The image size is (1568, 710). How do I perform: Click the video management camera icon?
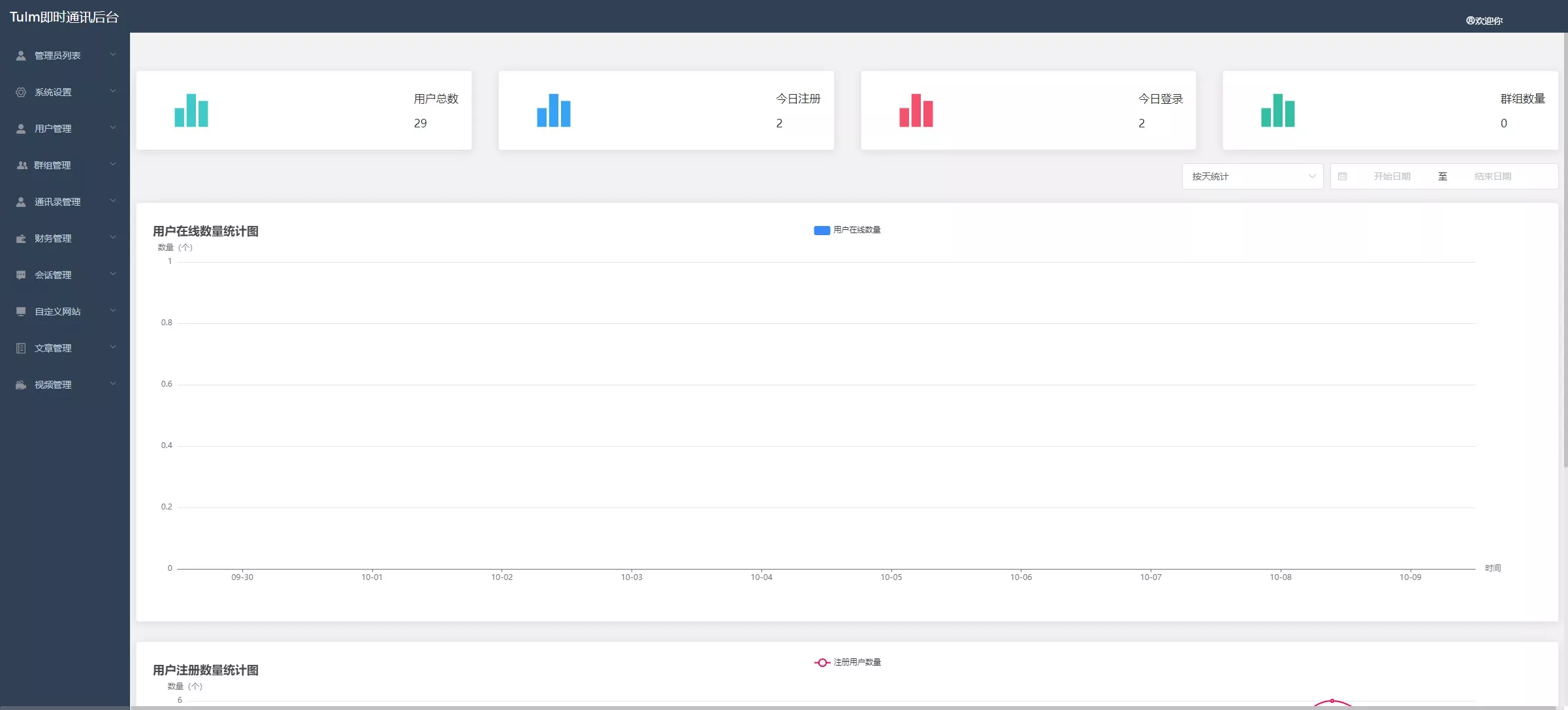click(x=21, y=385)
